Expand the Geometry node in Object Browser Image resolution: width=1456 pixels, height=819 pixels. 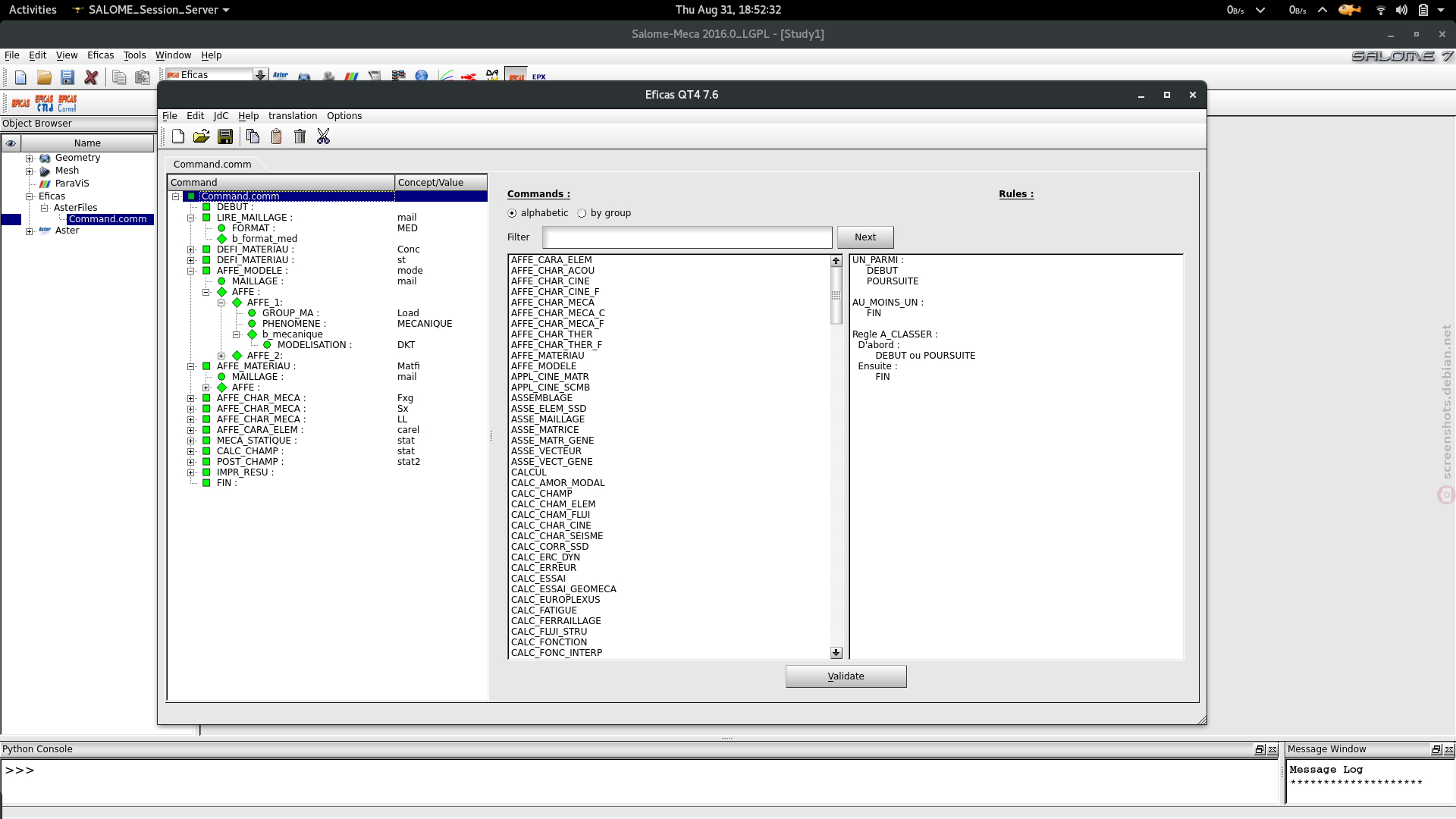click(x=30, y=158)
